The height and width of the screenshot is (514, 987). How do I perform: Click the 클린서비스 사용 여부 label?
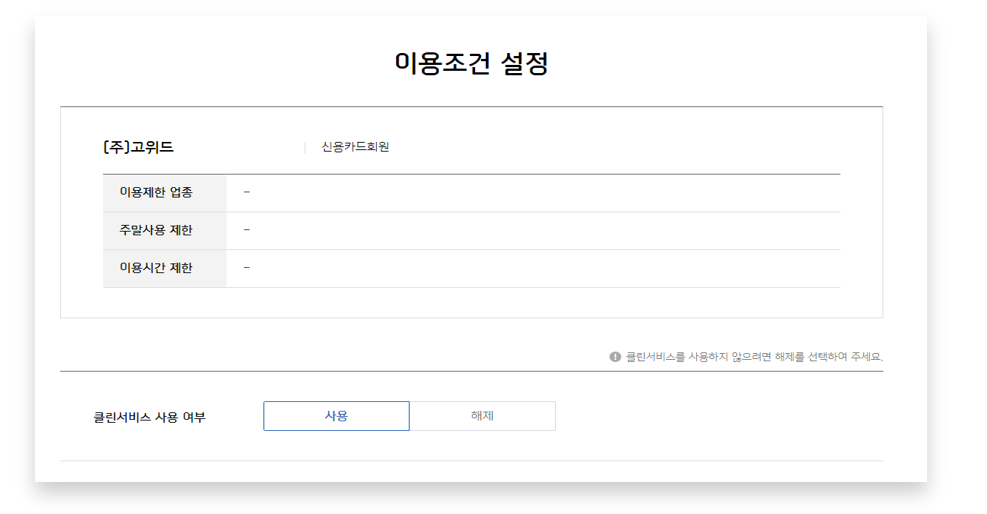pos(149,417)
